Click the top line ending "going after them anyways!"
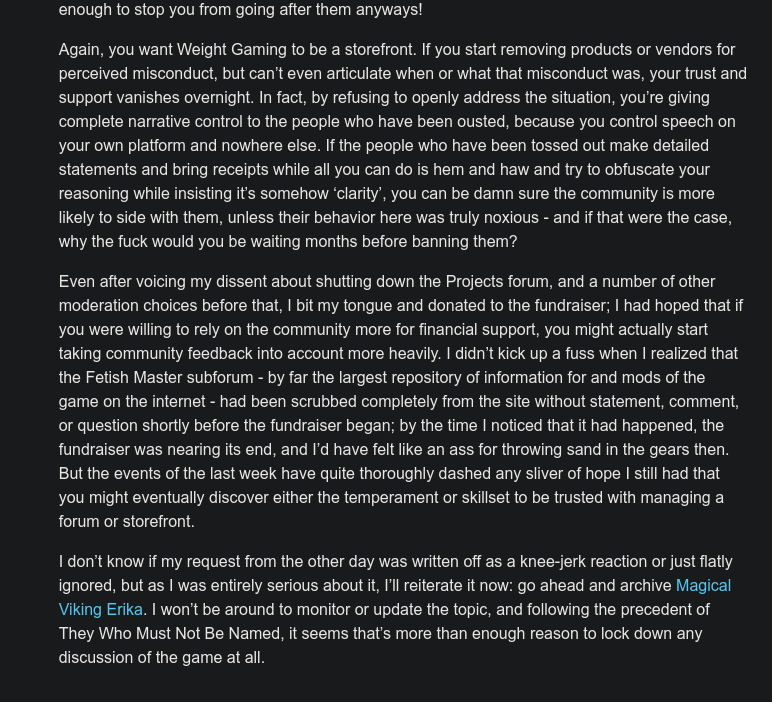 pyautogui.click(x=240, y=10)
